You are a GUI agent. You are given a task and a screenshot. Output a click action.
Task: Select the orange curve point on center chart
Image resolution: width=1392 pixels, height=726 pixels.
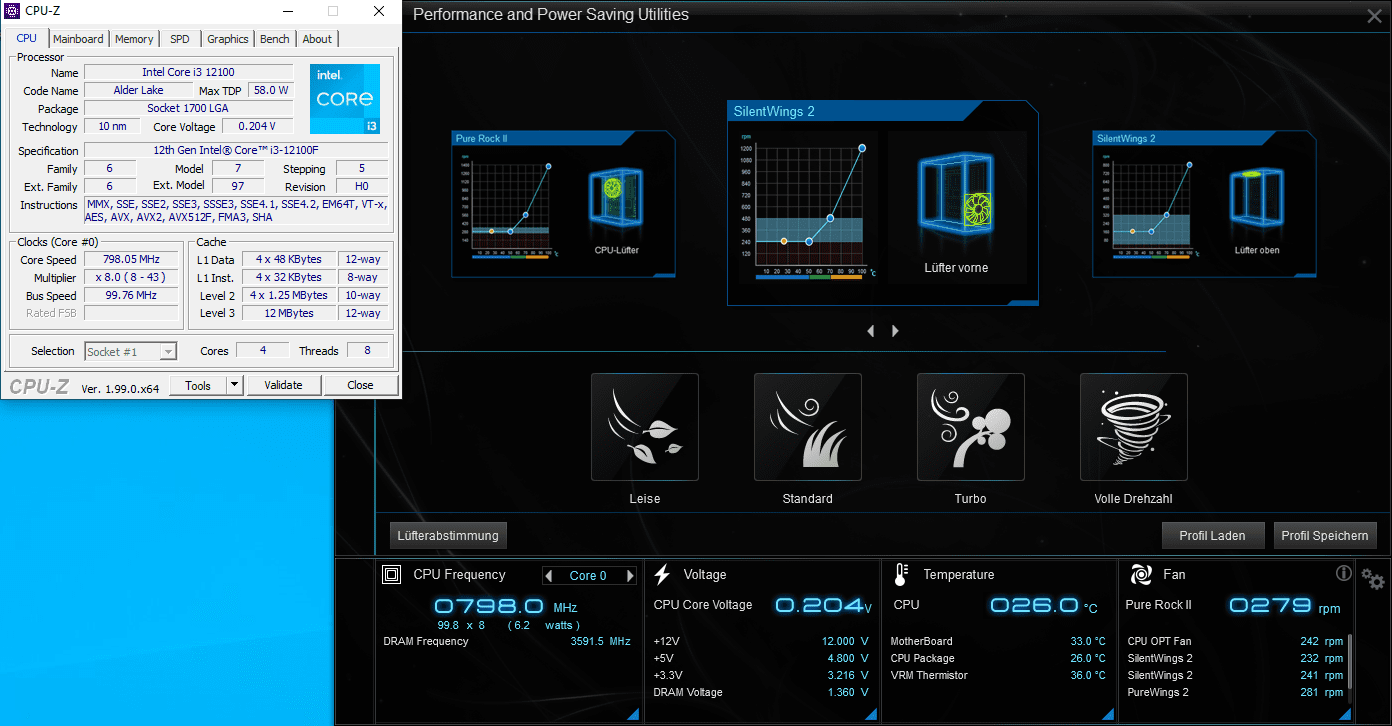coord(784,241)
